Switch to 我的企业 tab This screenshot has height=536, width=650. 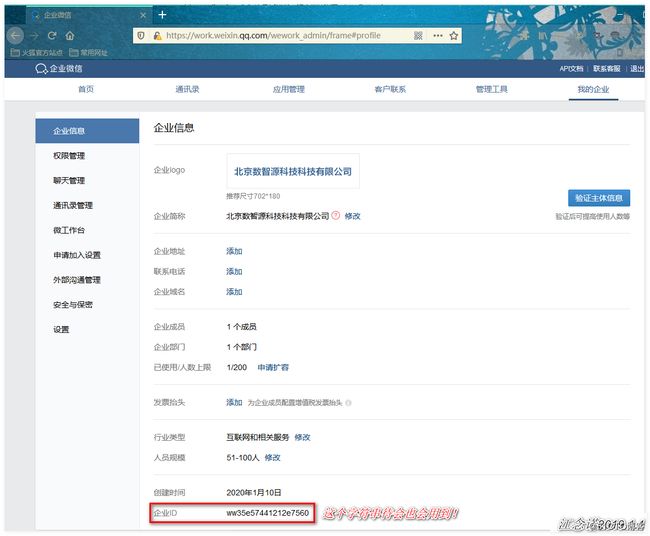coord(593,89)
